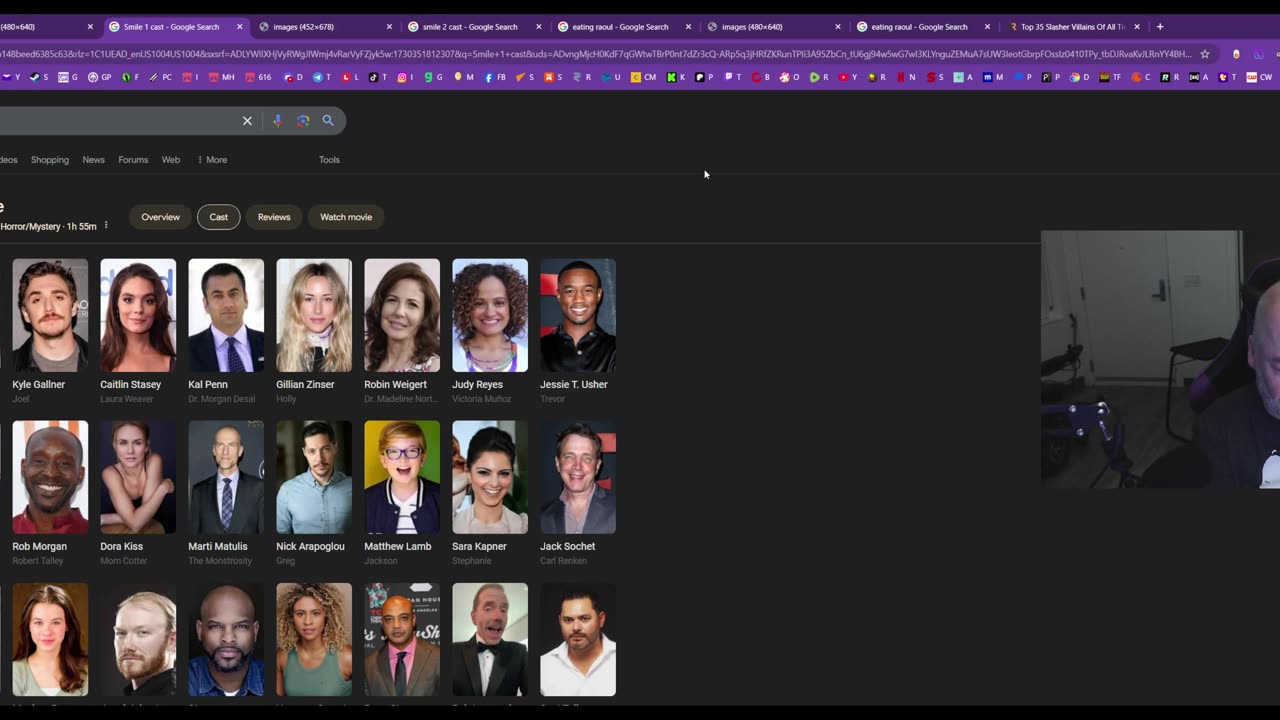Open Kyle Gallner's cast photo
Screen dimensions: 1280x720
click(x=50, y=315)
